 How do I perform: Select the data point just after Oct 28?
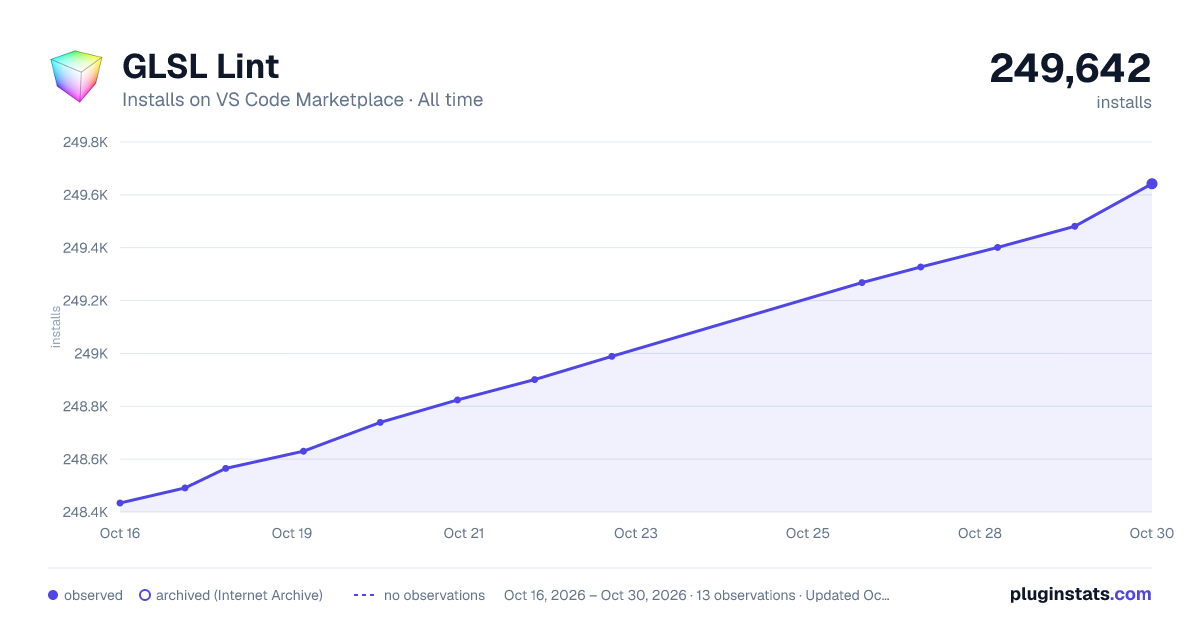pyautogui.click(x=998, y=247)
